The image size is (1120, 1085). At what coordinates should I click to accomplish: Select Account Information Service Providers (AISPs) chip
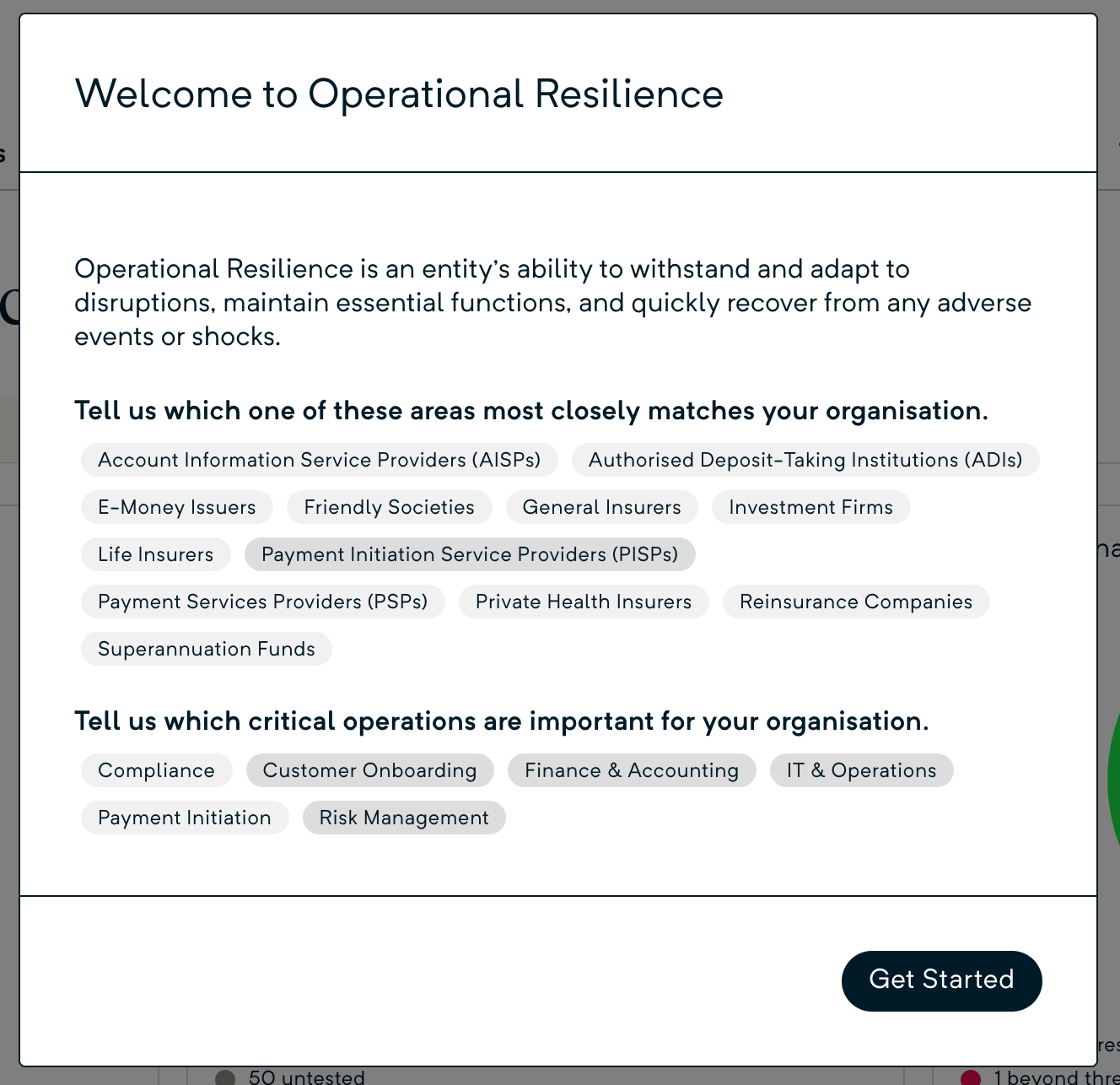pos(319,460)
